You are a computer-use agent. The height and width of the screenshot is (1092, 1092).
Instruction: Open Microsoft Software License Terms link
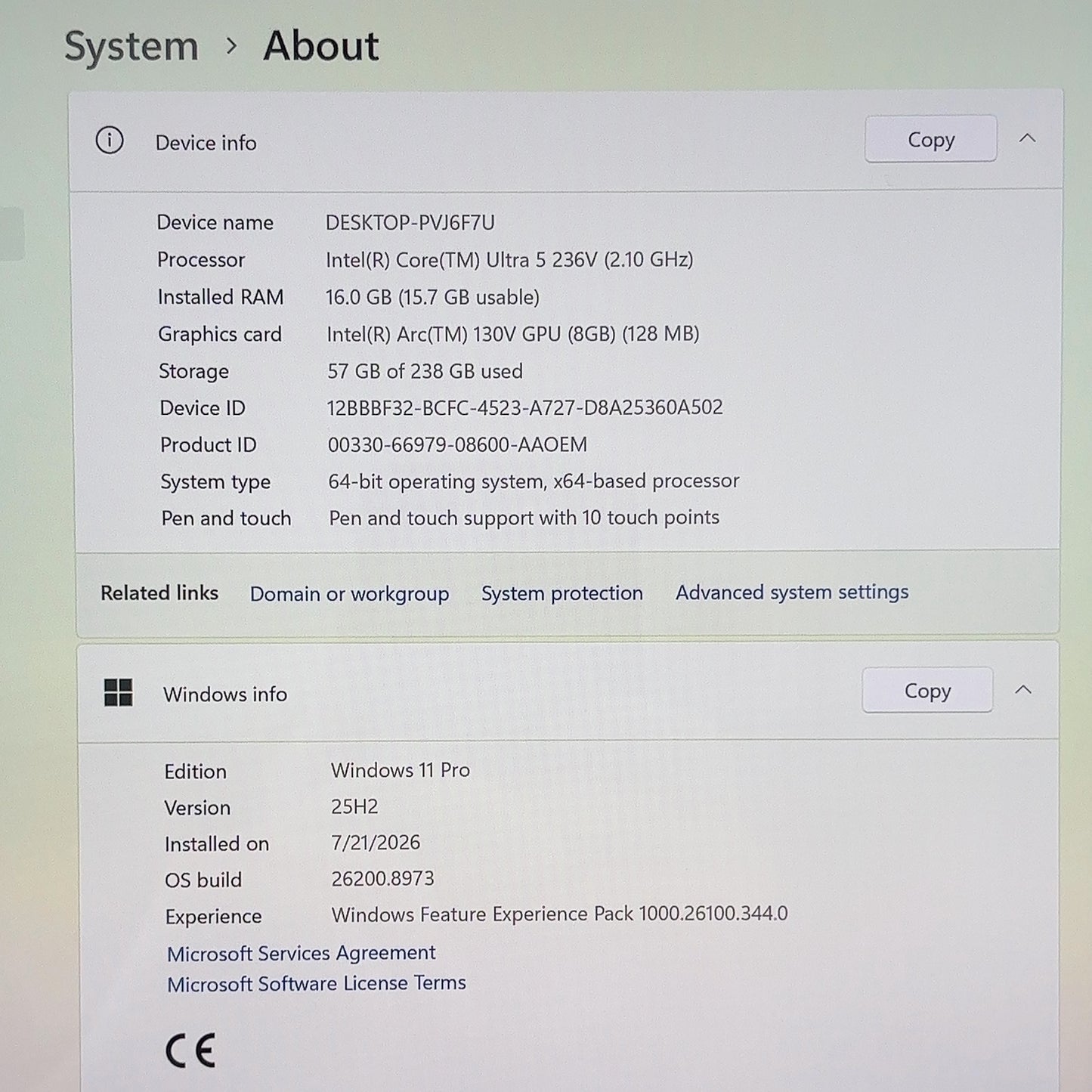[x=317, y=984]
